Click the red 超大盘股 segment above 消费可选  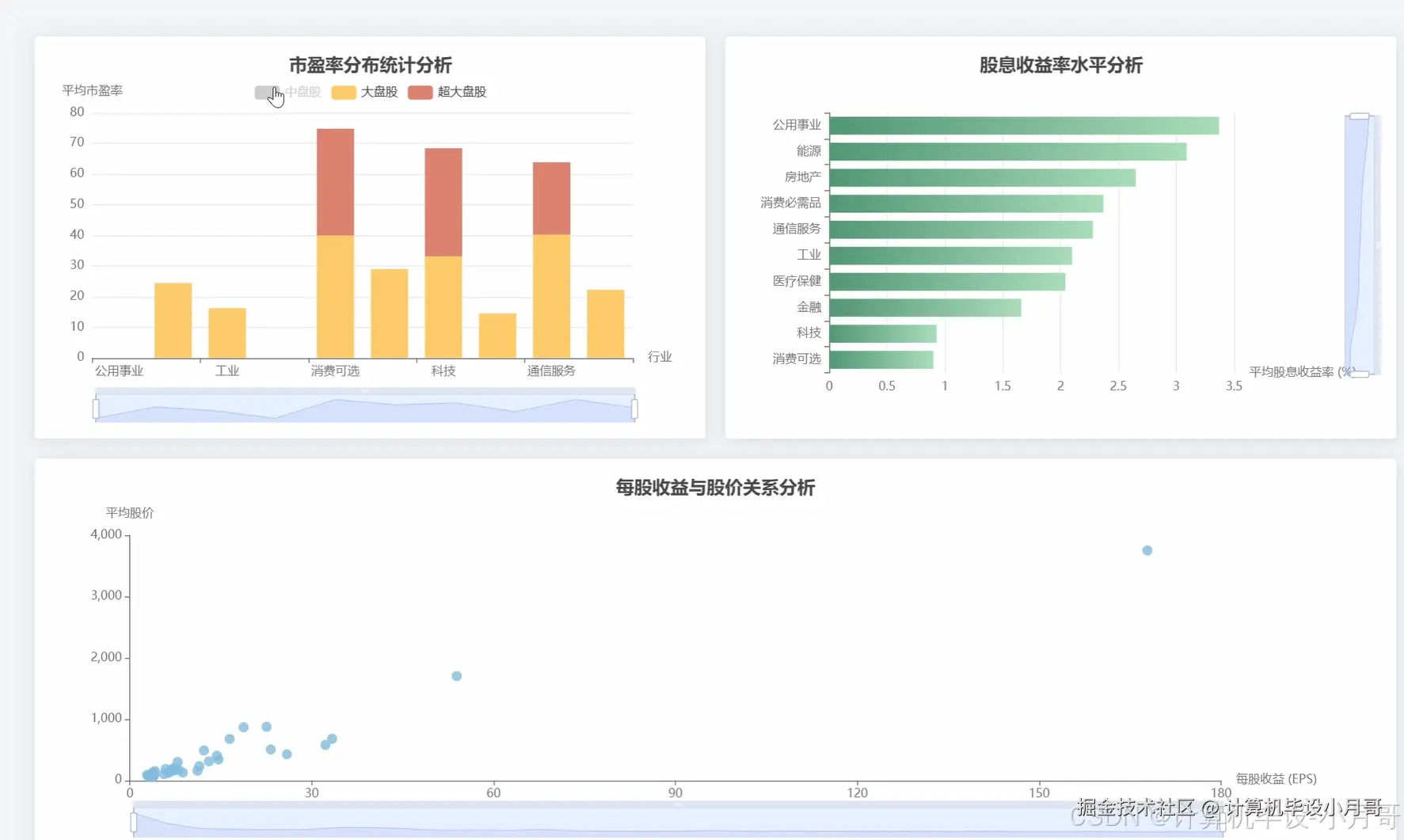pos(335,182)
